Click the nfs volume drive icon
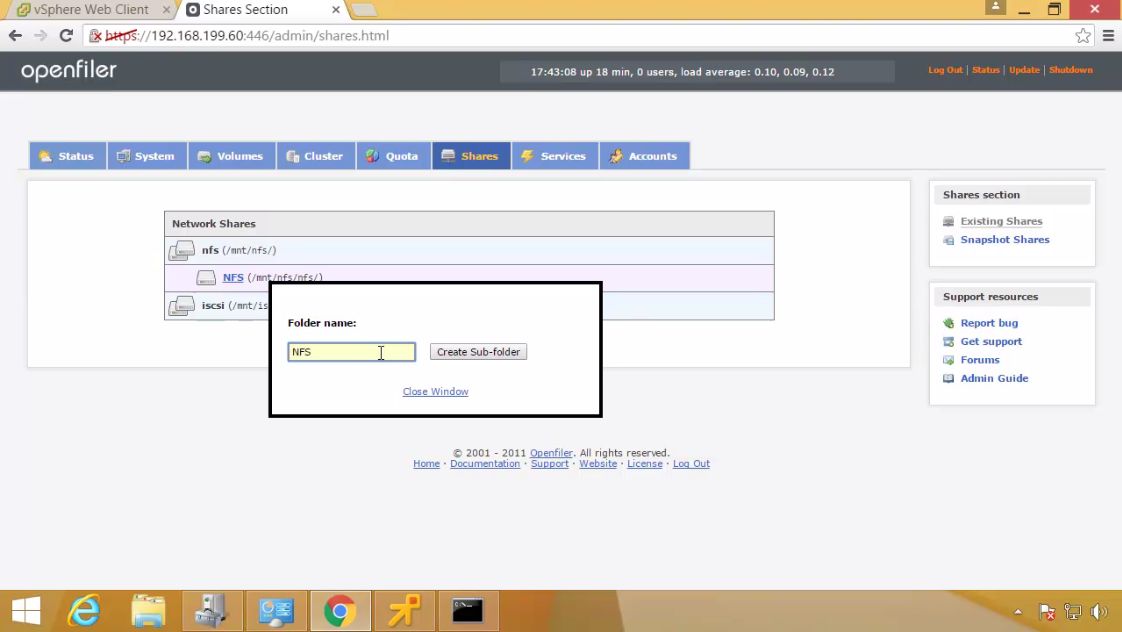This screenshot has height=632, width=1122. point(182,251)
